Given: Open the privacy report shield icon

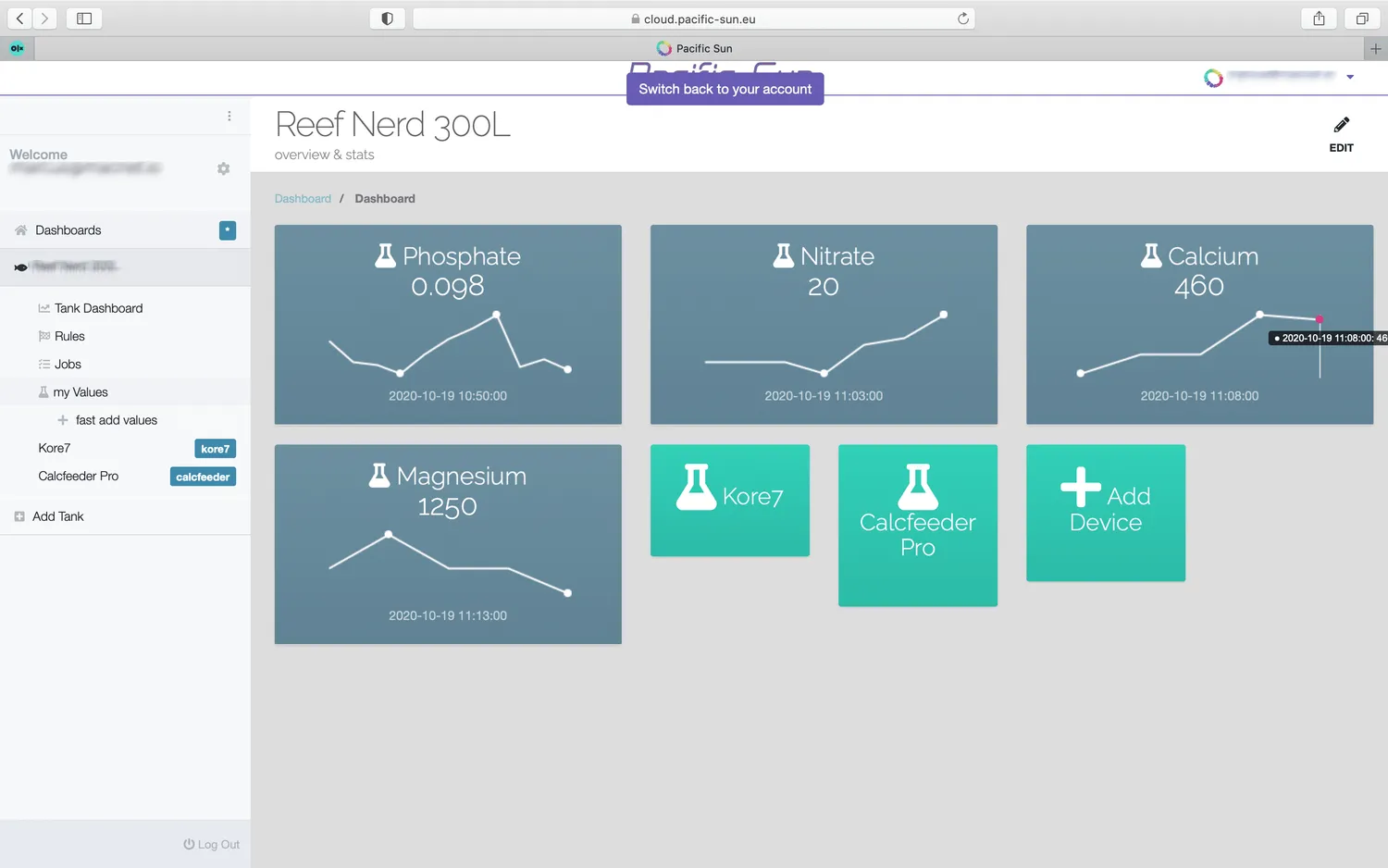Looking at the screenshot, I should tap(387, 19).
